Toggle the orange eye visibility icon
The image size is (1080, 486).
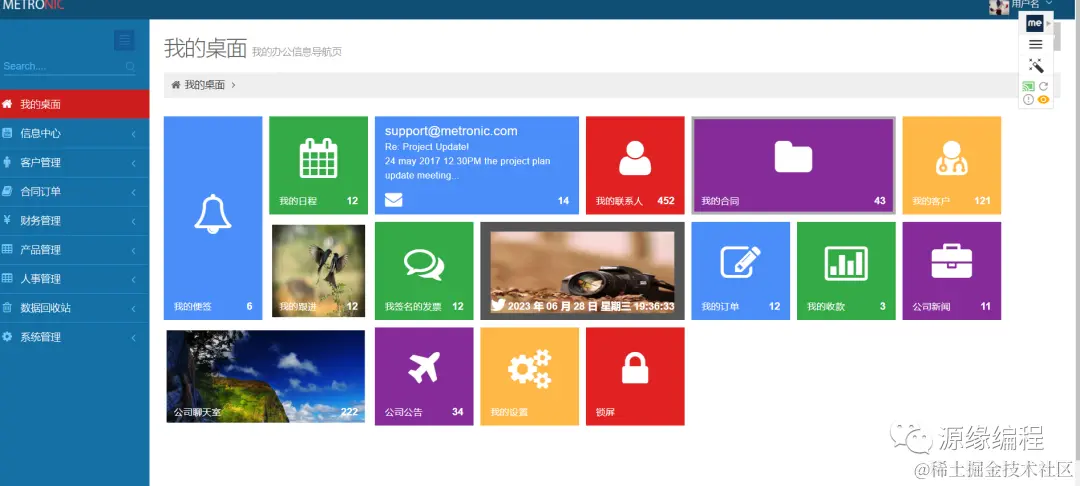coord(1043,99)
